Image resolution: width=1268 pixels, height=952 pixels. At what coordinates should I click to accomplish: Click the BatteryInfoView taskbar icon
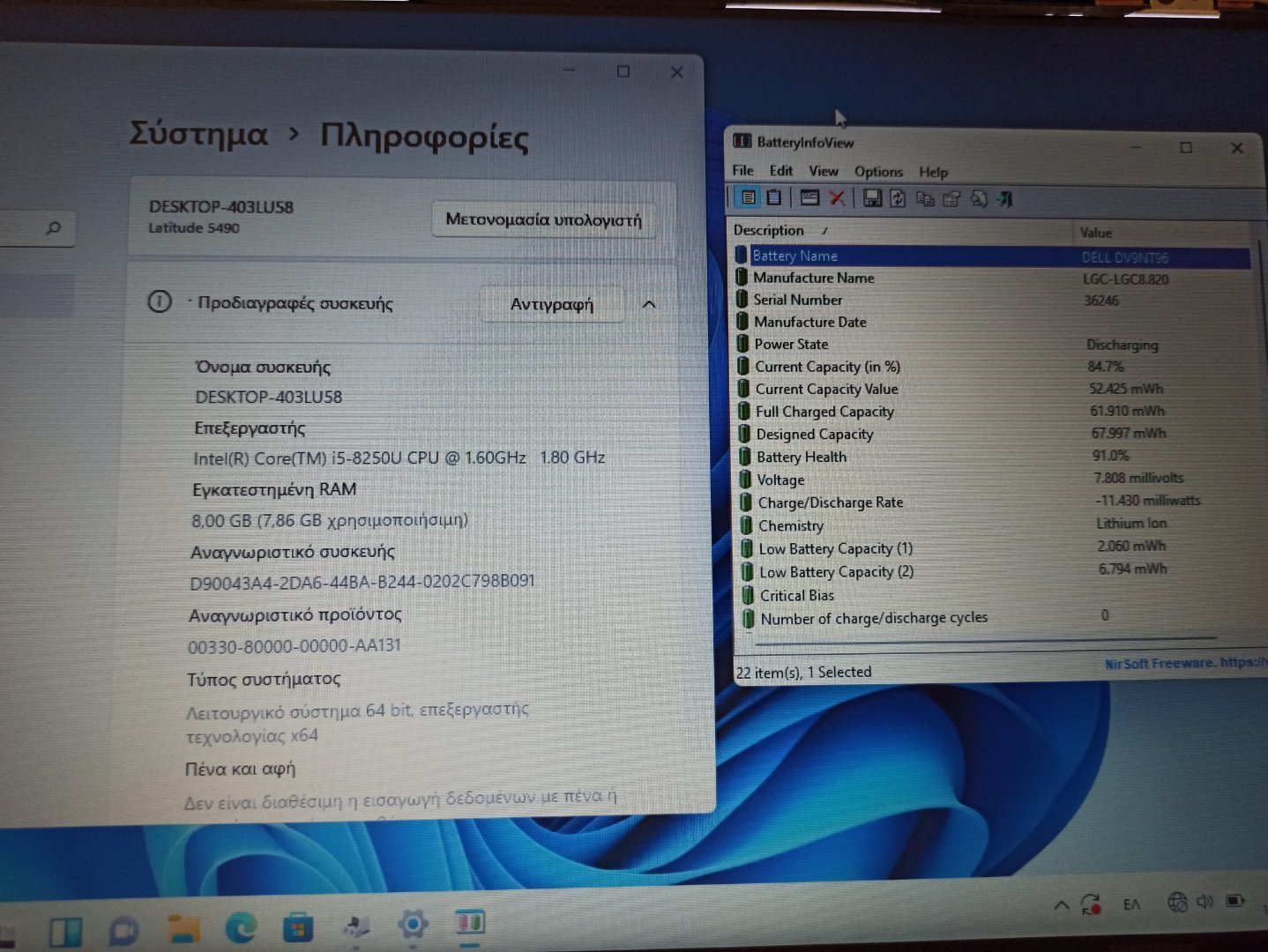coord(471,923)
